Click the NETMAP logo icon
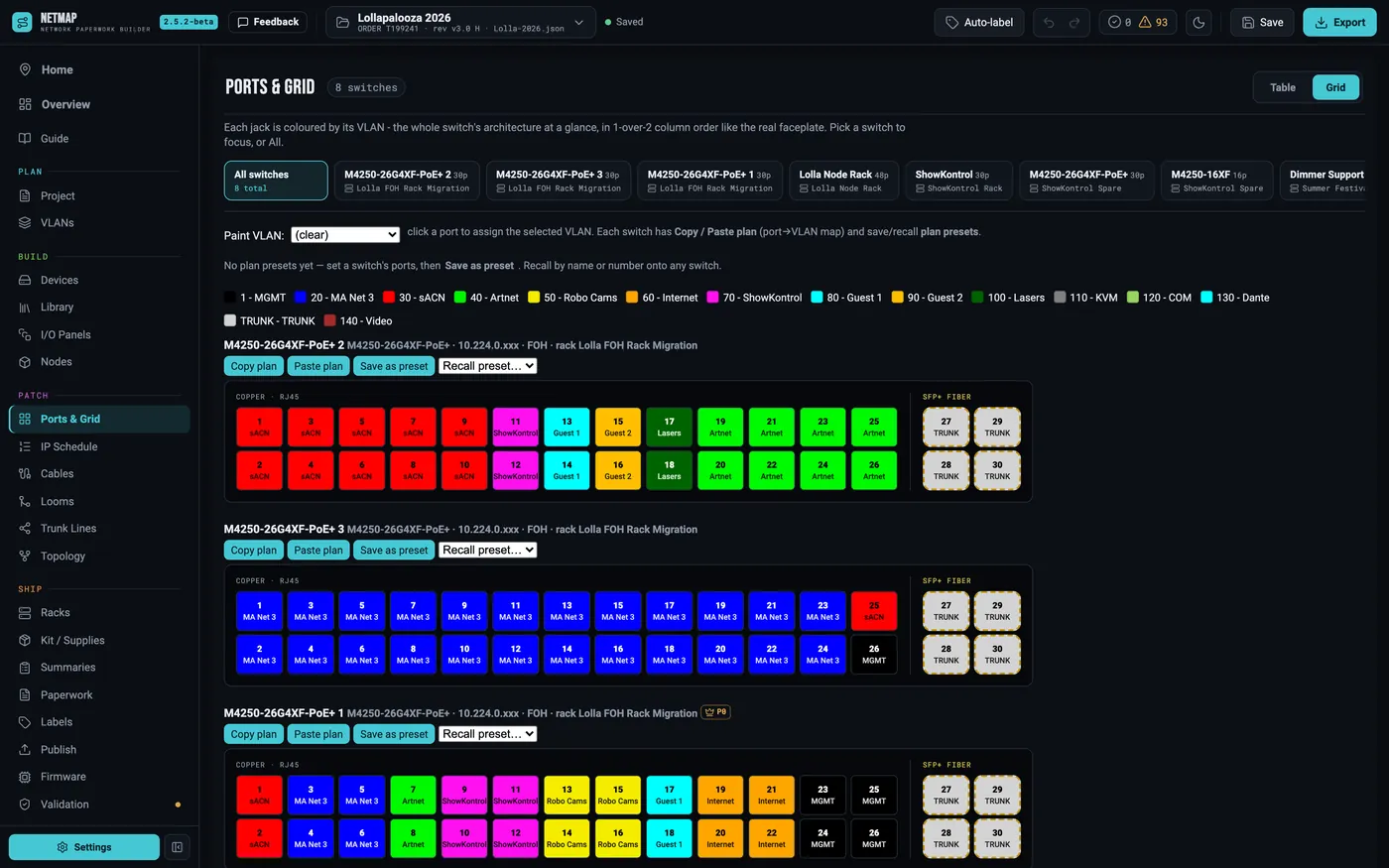This screenshot has width=1389, height=868. (22, 22)
